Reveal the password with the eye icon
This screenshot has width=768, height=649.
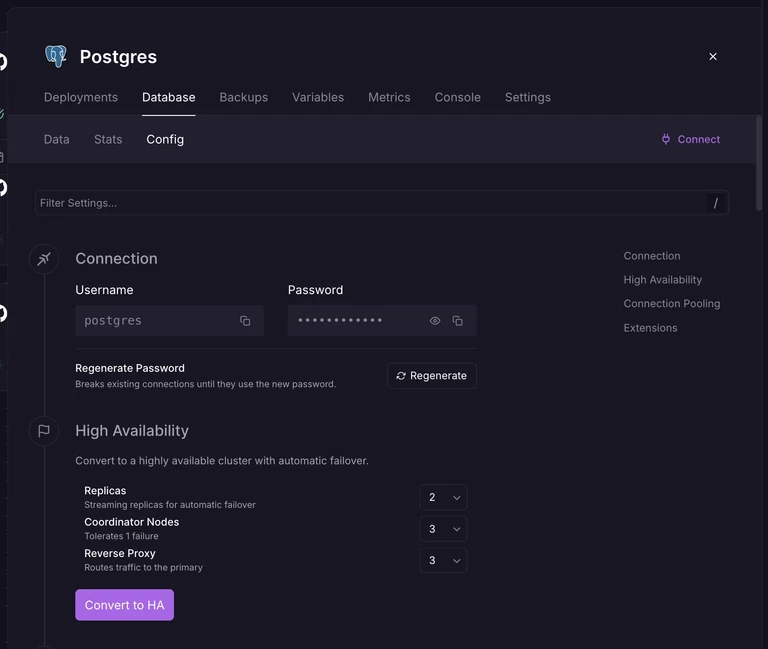click(x=435, y=321)
